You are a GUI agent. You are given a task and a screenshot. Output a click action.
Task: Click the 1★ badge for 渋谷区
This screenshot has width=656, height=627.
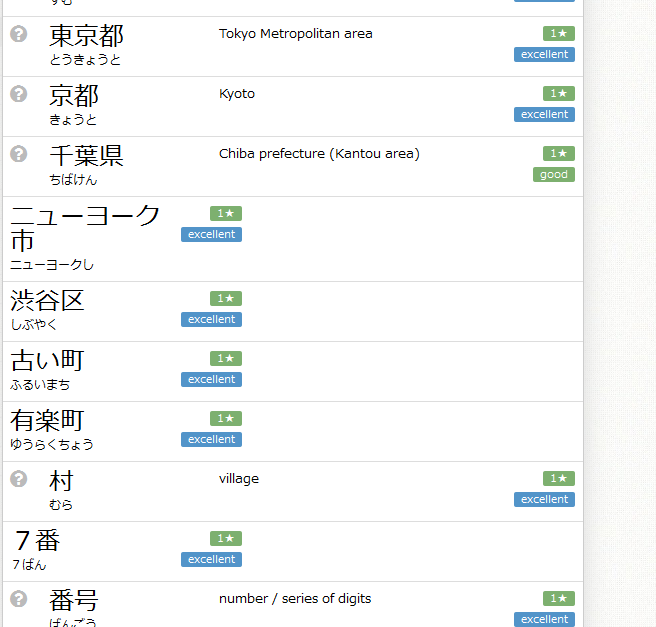tap(226, 299)
